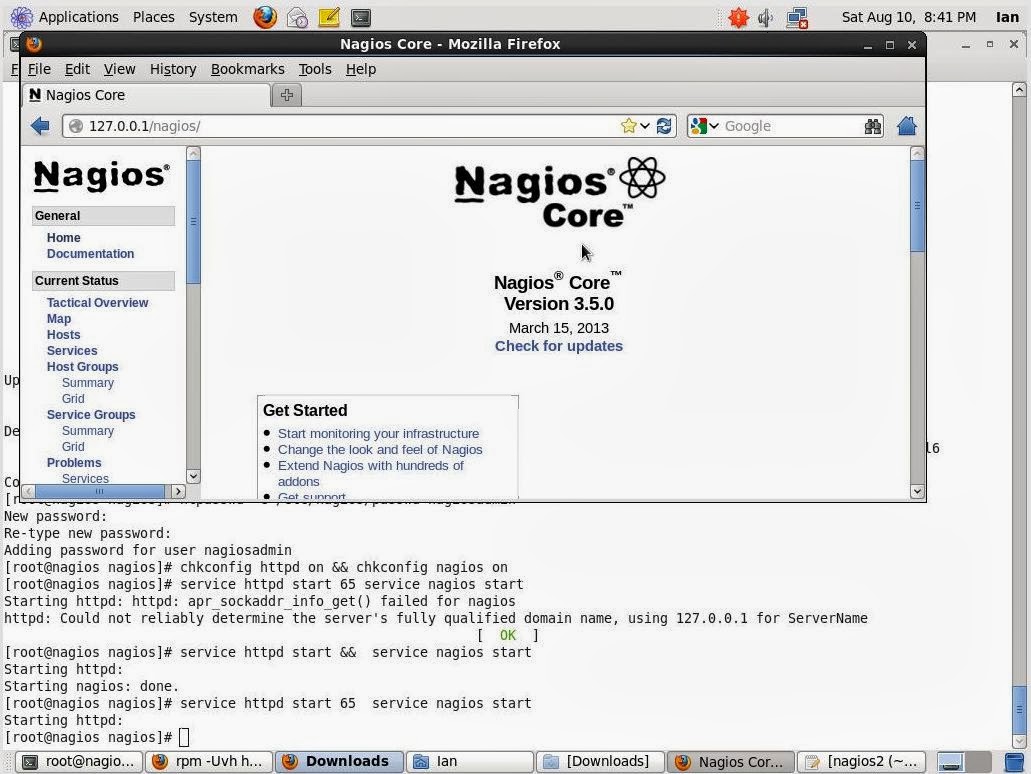Open the System menu
Screen dimensions: 1031x774
pos(213,17)
